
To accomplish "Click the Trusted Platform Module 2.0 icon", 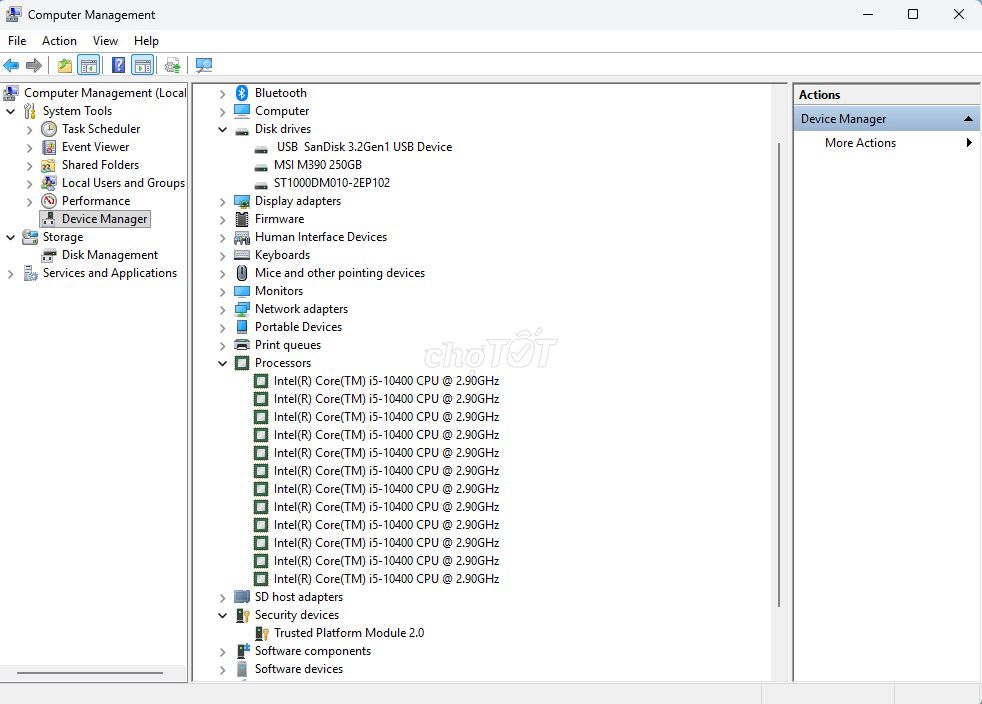I will [262, 633].
